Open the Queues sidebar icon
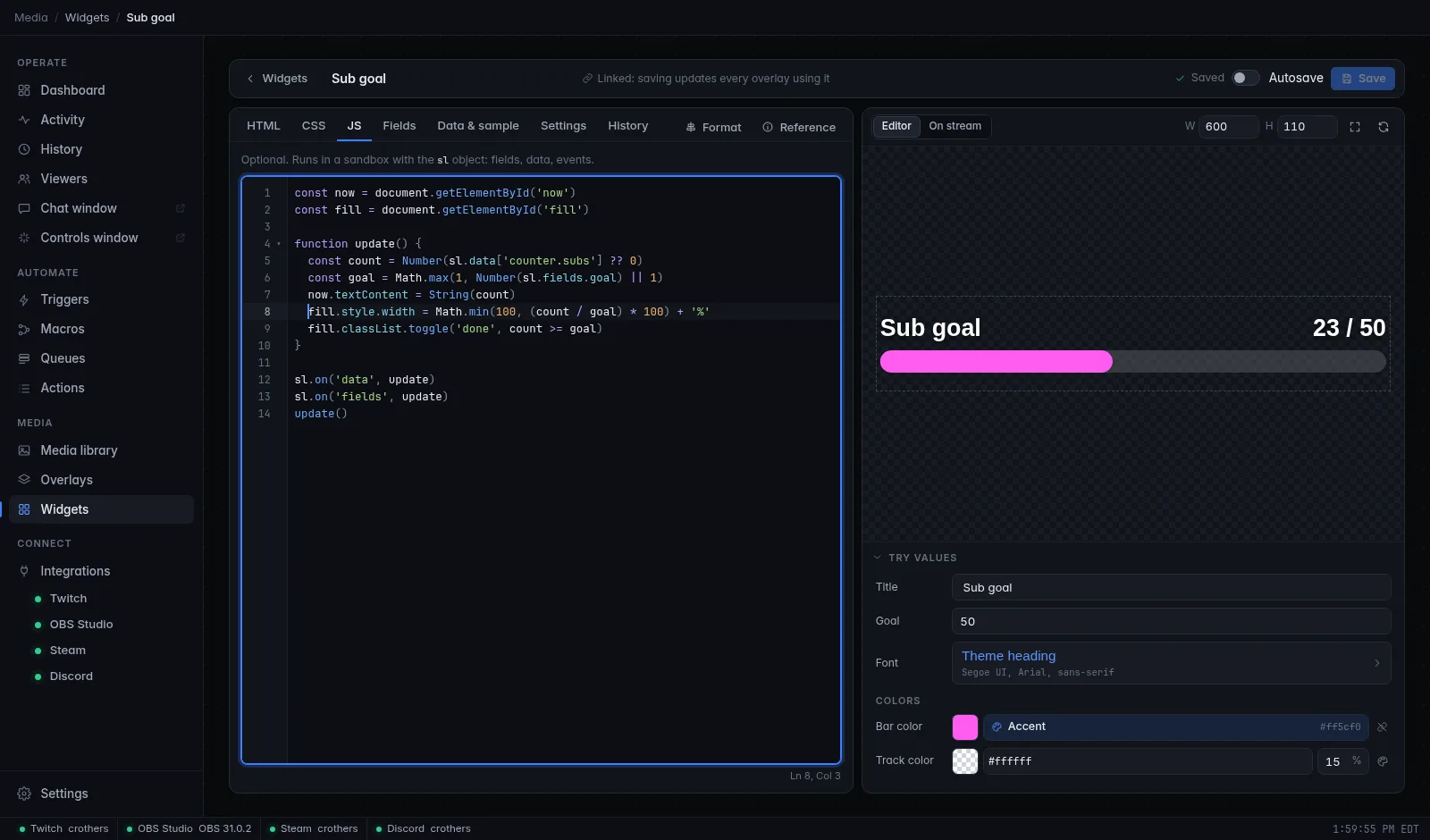1430x840 pixels. click(24, 358)
